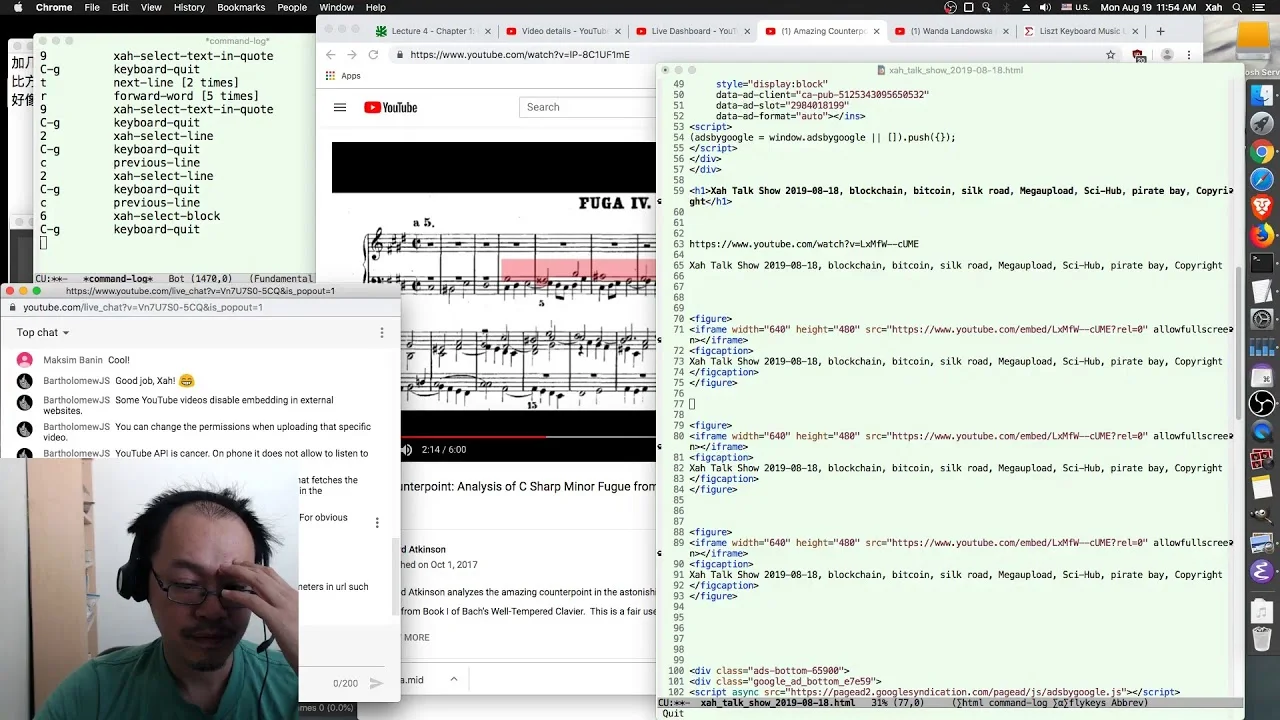Open the Apps bookmarks shortcut
The width and height of the screenshot is (1280, 720).
(x=343, y=76)
